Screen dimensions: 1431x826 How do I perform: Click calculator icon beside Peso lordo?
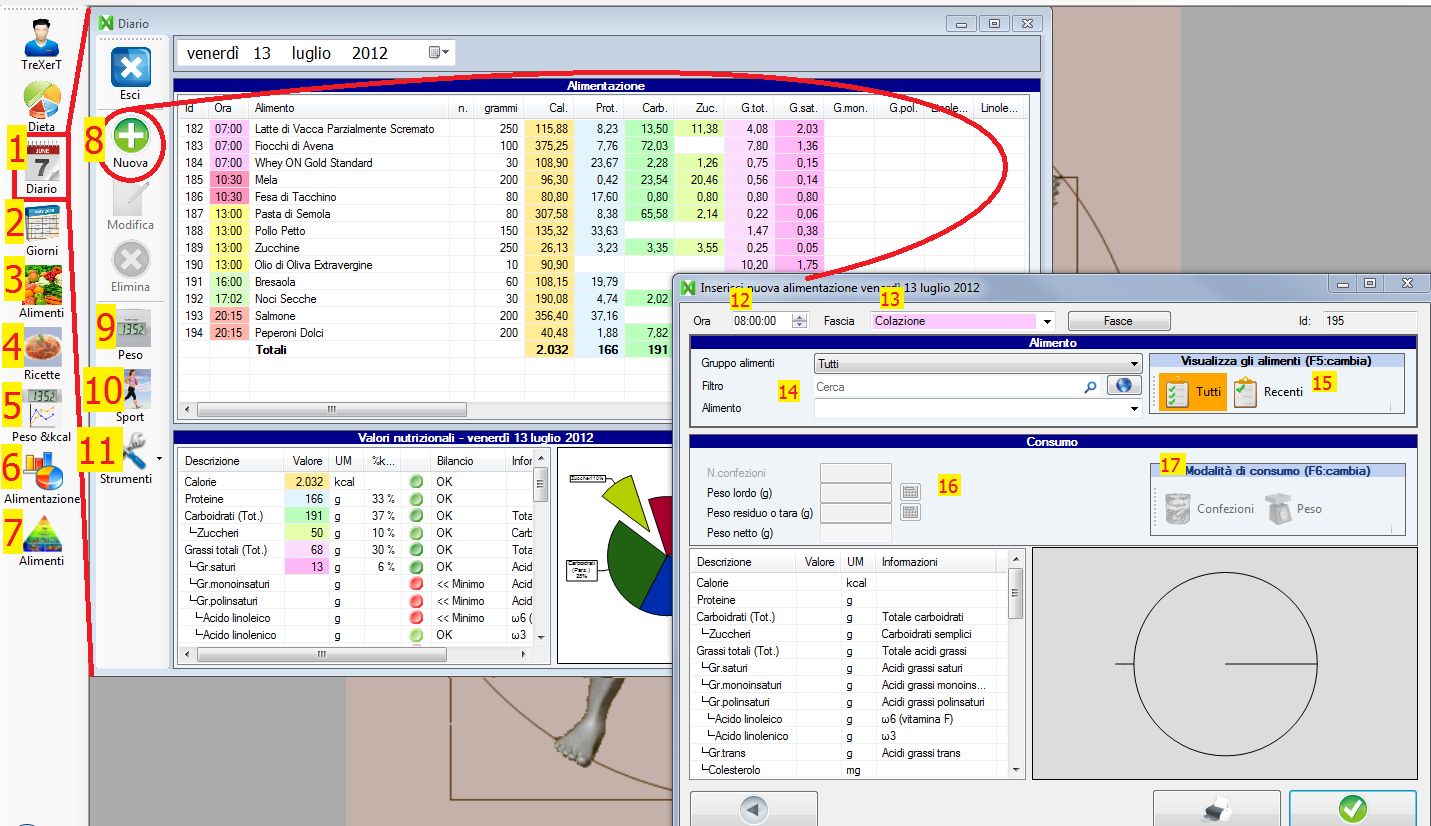pyautogui.click(x=910, y=491)
